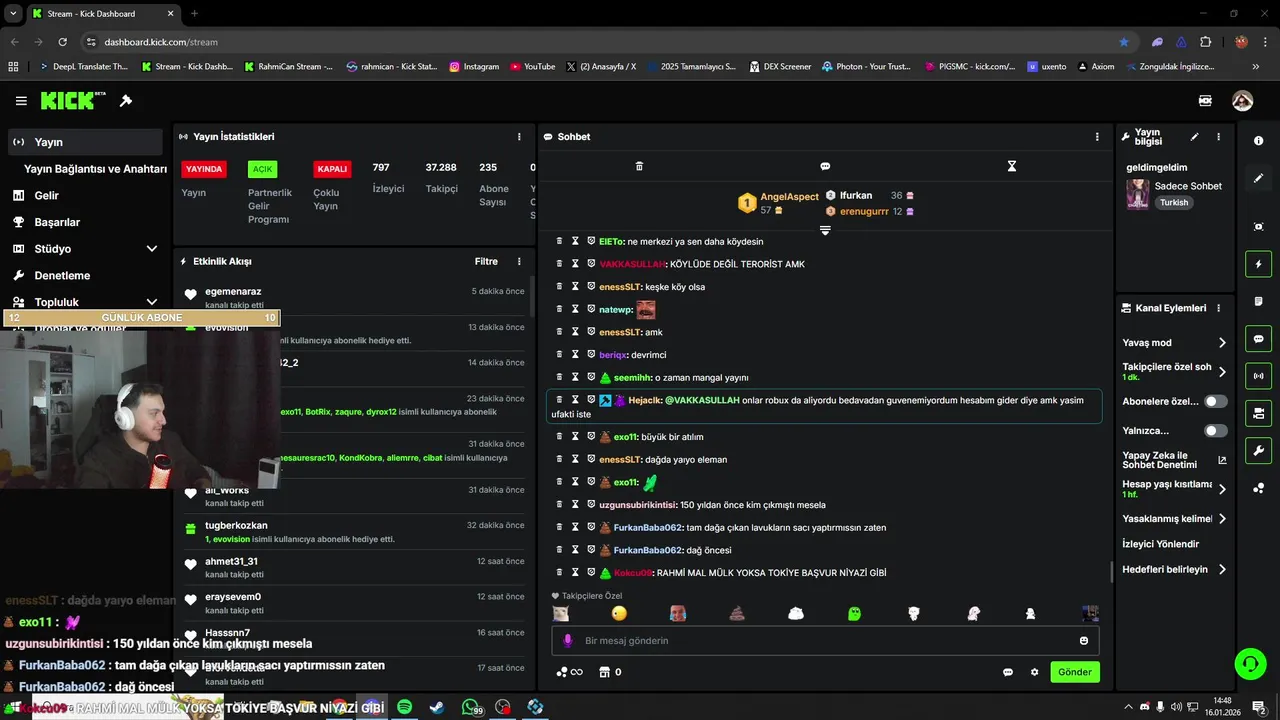Click the chat bubble icon in right sidebar
Viewport: 1280px width, 720px height.
click(1258, 339)
